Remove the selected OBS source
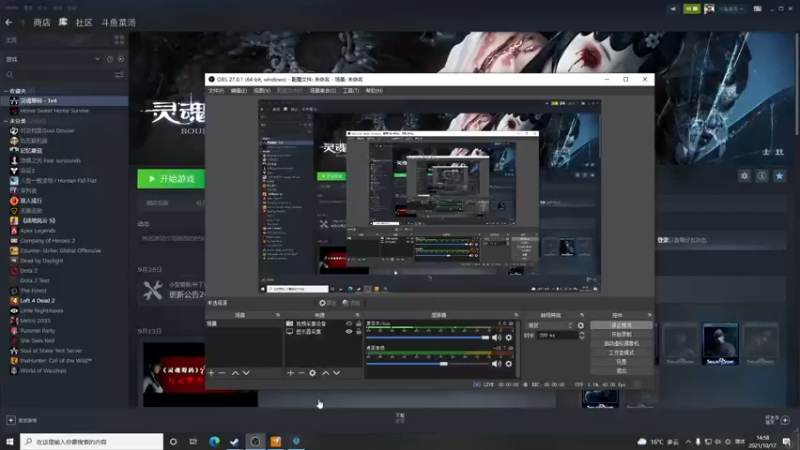Viewport: 800px width, 450px height. point(302,373)
